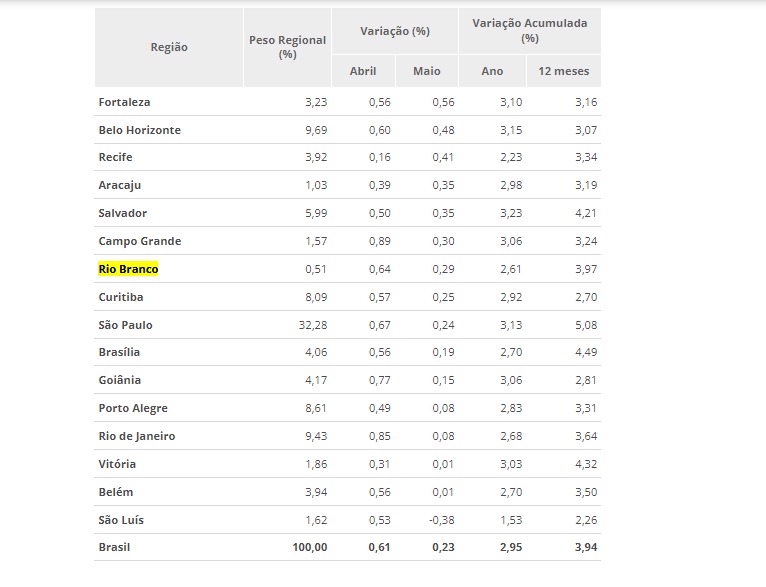Image resolution: width=766 pixels, height=587 pixels.
Task: Click the Curitiba row label
Action: click(x=121, y=297)
